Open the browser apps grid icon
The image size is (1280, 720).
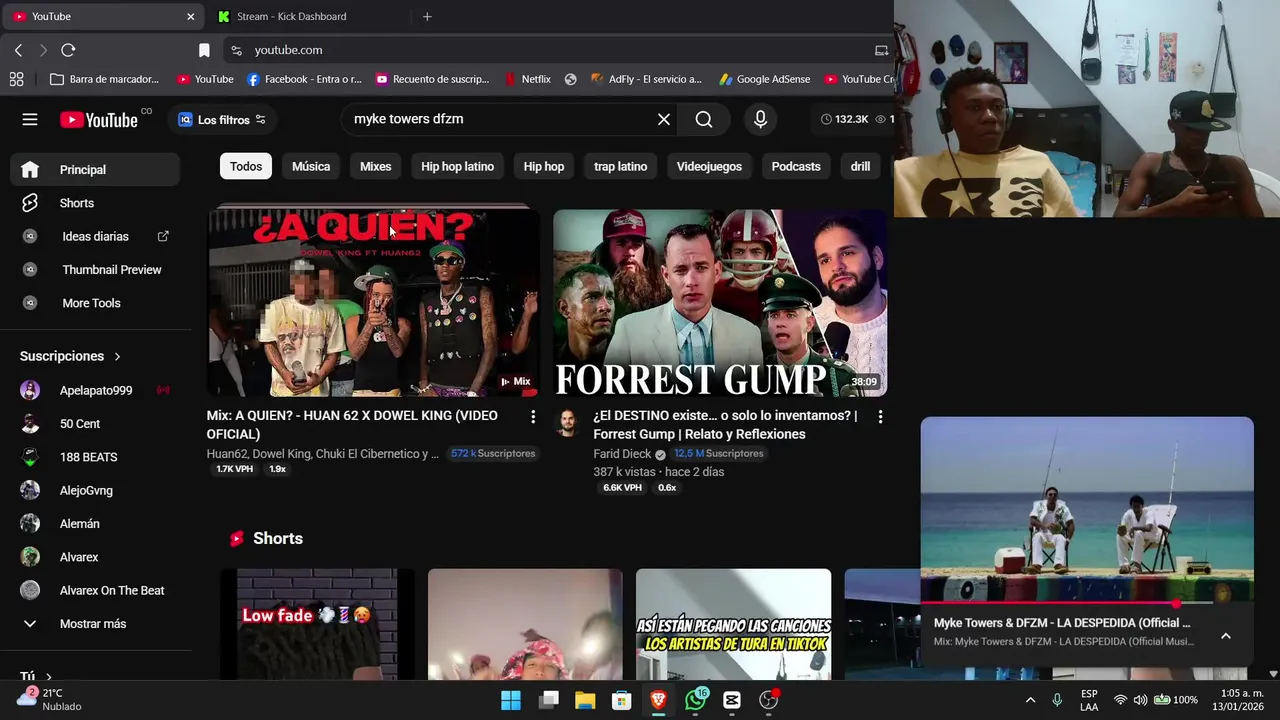[x=16, y=79]
